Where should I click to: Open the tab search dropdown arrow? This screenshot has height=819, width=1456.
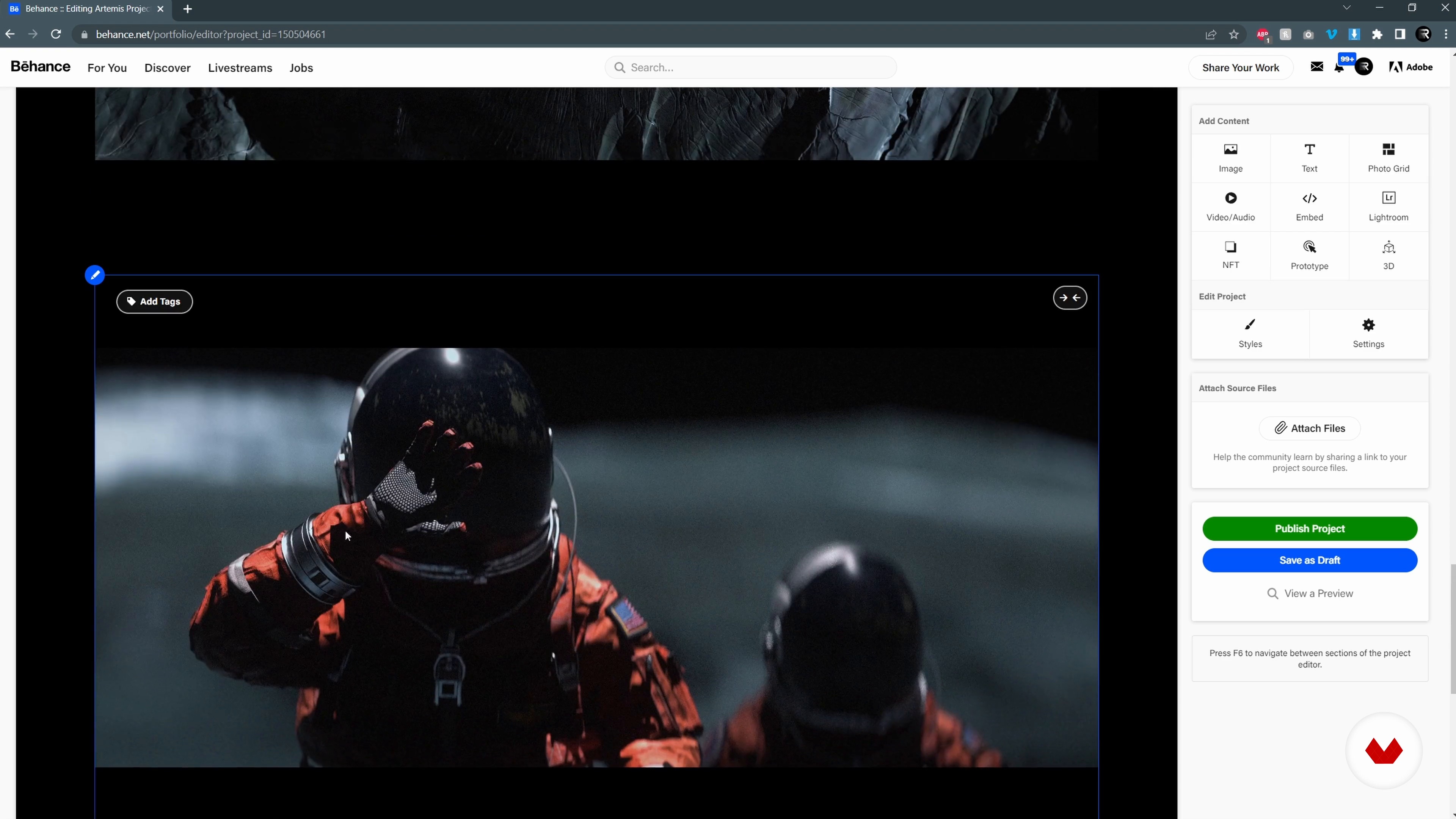1346,8
